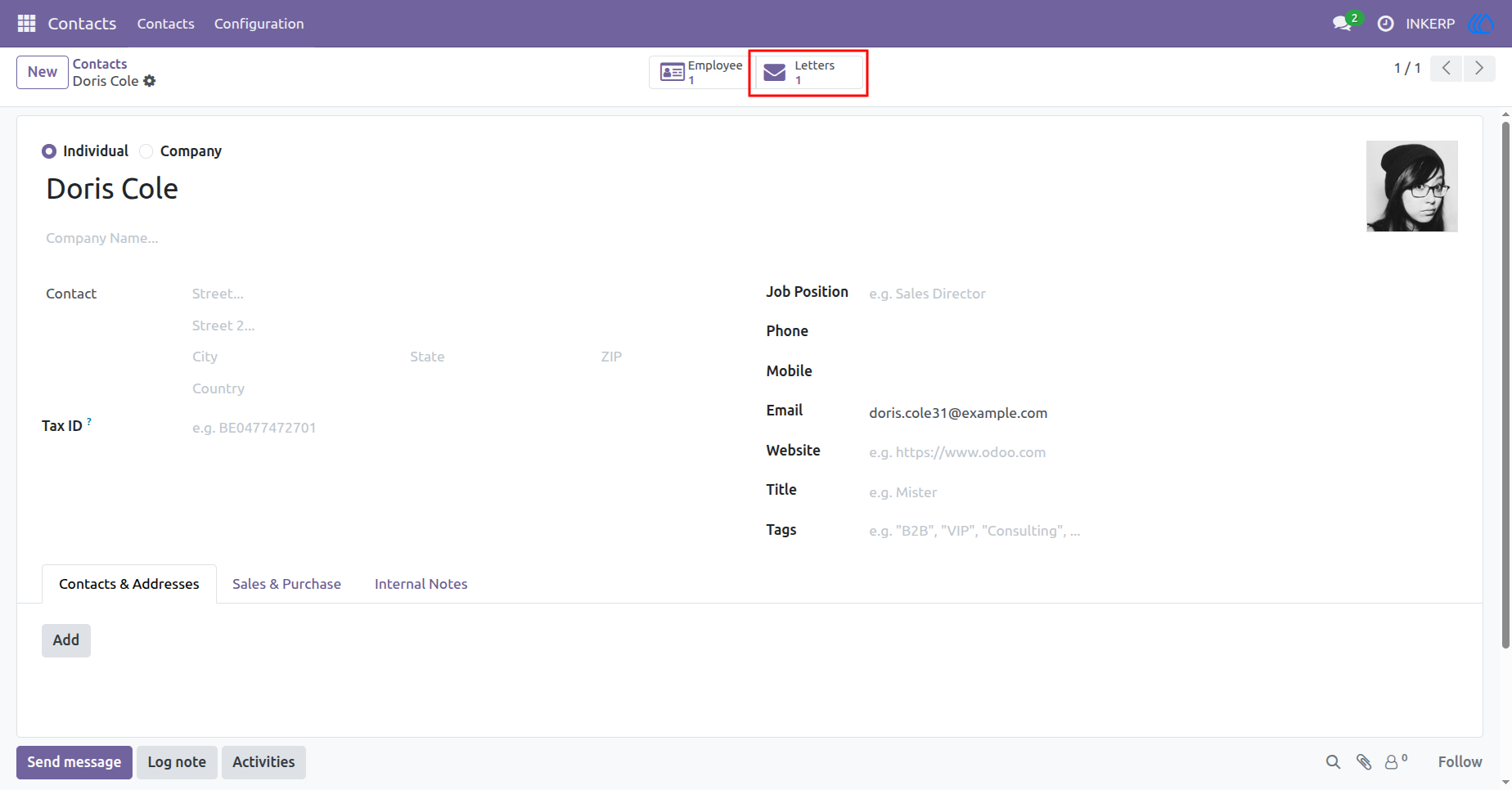Open the Letters envelope smart button
Viewport: 1512px width, 790px height.
[808, 72]
